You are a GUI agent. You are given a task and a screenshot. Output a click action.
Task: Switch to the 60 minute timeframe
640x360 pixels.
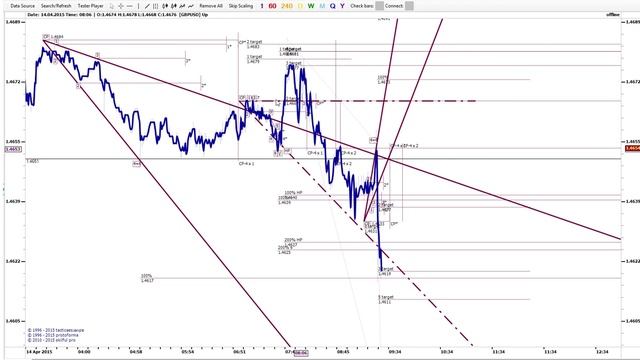(x=272, y=6)
